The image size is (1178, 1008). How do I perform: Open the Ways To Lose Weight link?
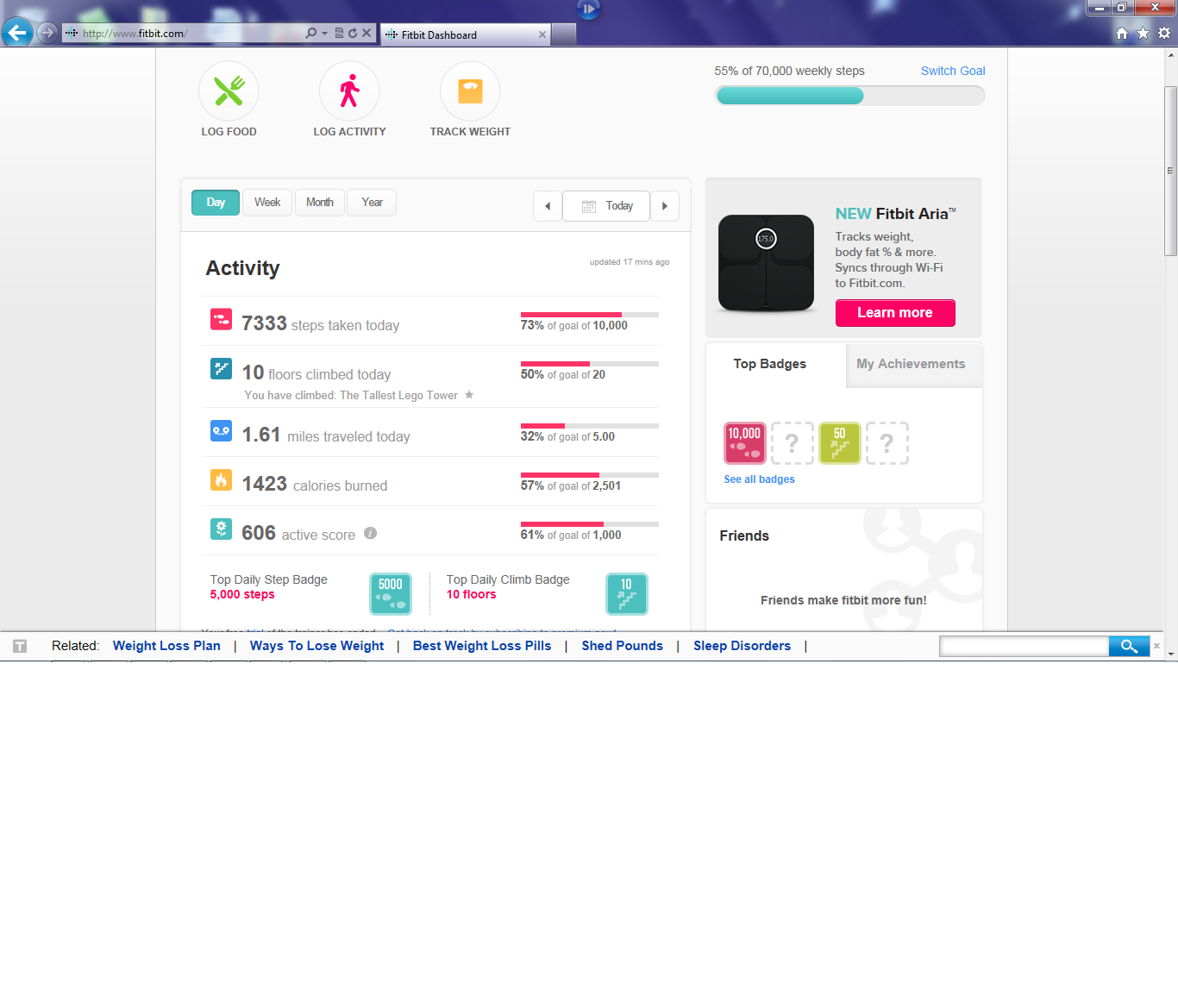pyautogui.click(x=317, y=646)
